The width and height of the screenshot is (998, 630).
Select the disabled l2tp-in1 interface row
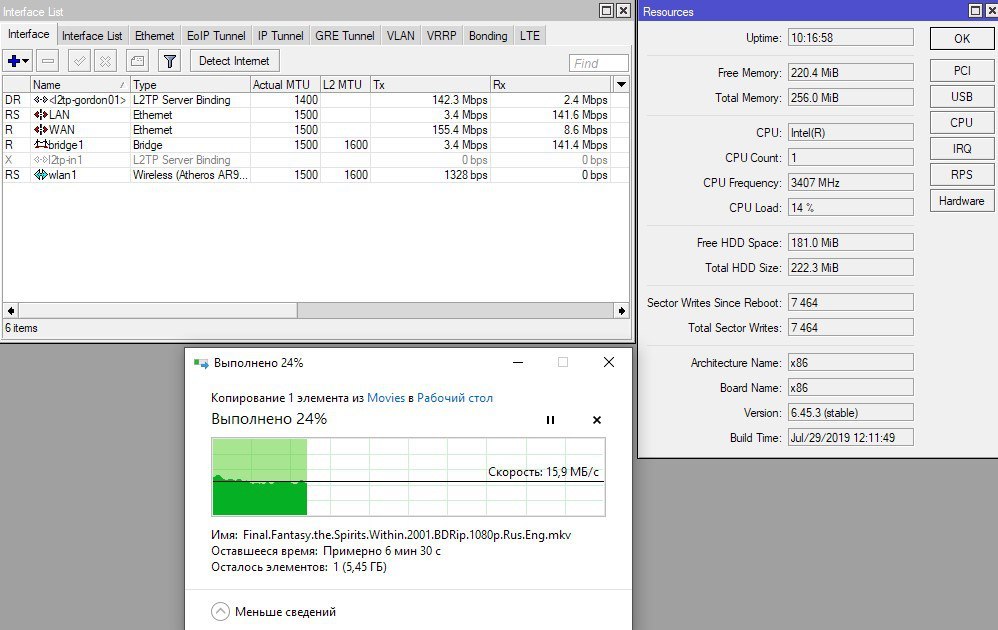point(306,160)
